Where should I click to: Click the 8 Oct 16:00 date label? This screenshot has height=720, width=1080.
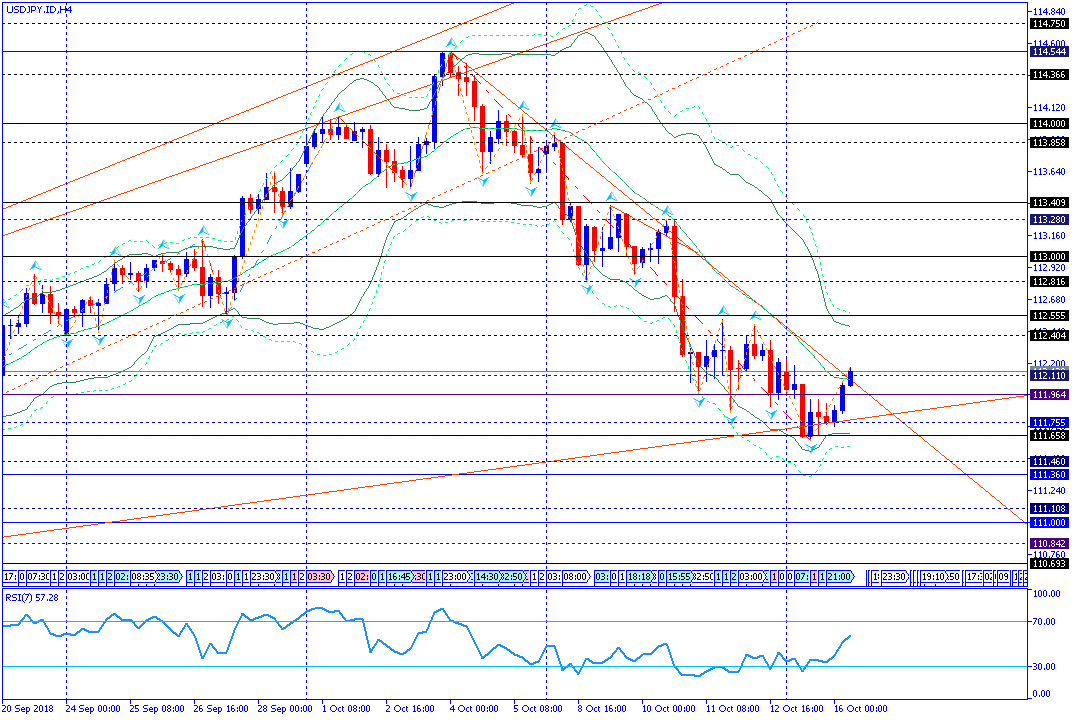click(602, 709)
